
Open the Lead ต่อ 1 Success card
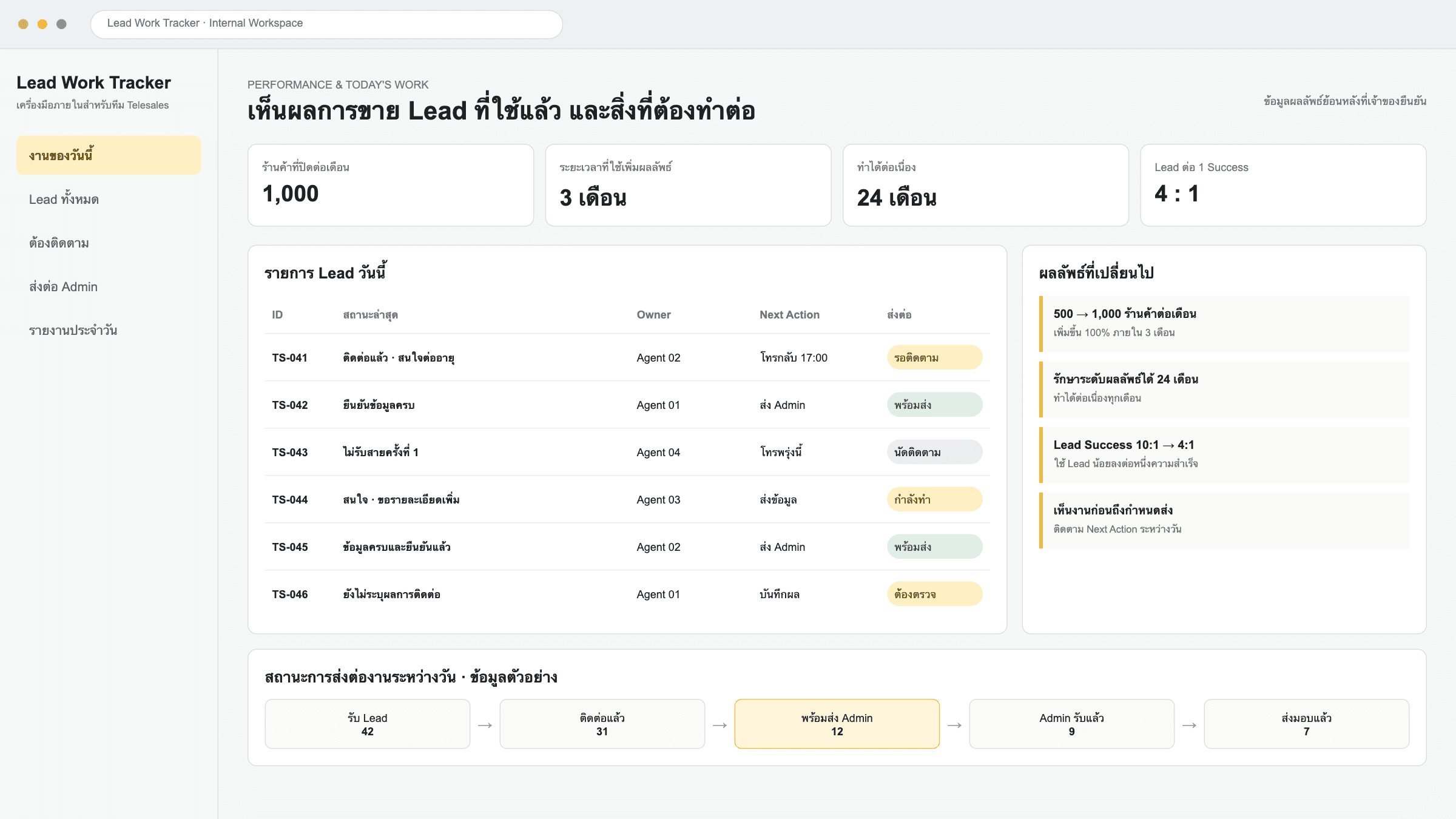point(1283,185)
